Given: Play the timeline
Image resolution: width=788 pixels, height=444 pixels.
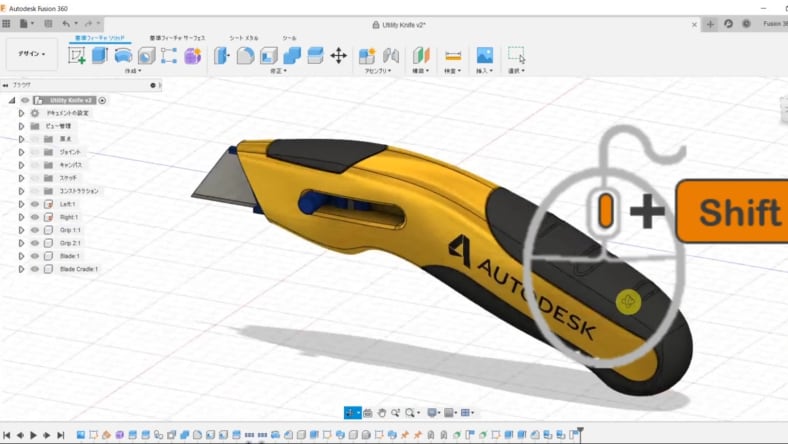Looking at the screenshot, I should [33, 435].
